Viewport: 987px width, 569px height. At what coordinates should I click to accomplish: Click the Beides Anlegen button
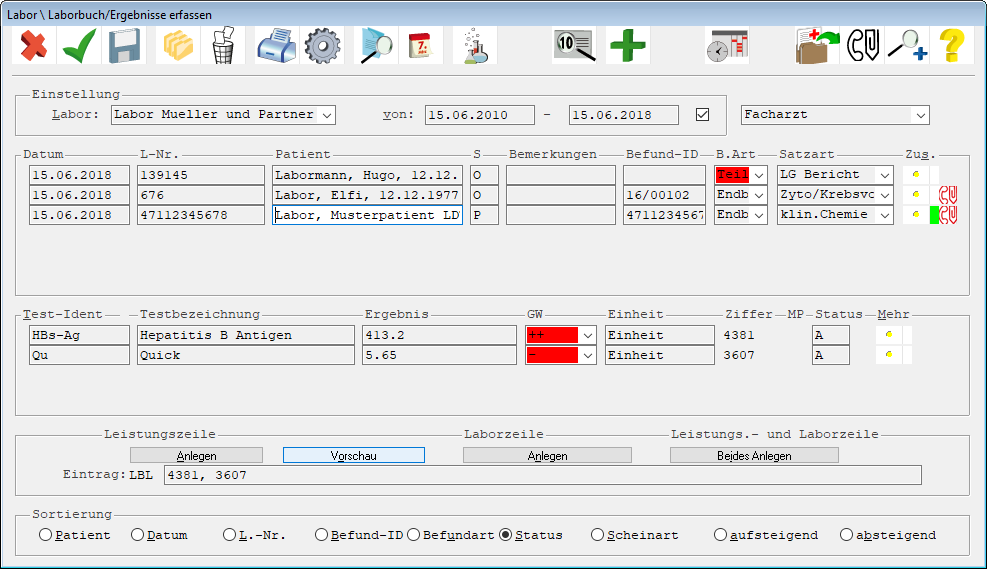pyautogui.click(x=754, y=455)
